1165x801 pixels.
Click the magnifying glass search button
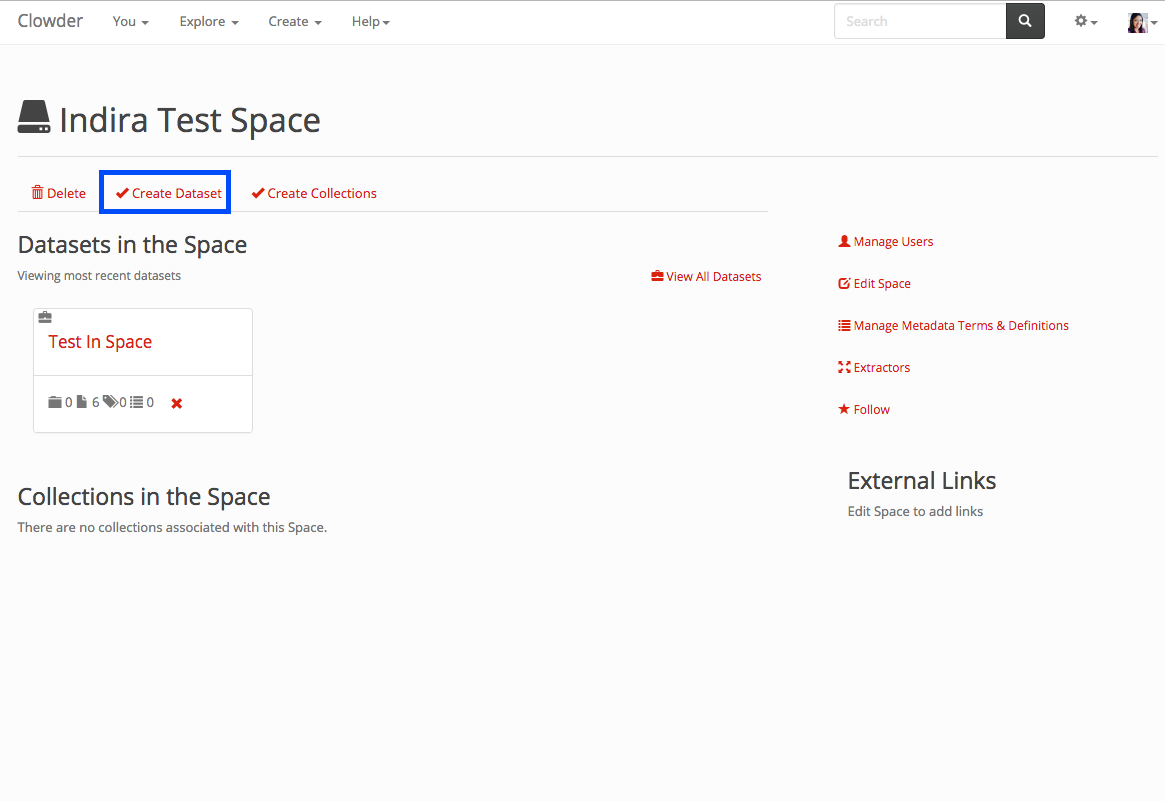pyautogui.click(x=1025, y=21)
